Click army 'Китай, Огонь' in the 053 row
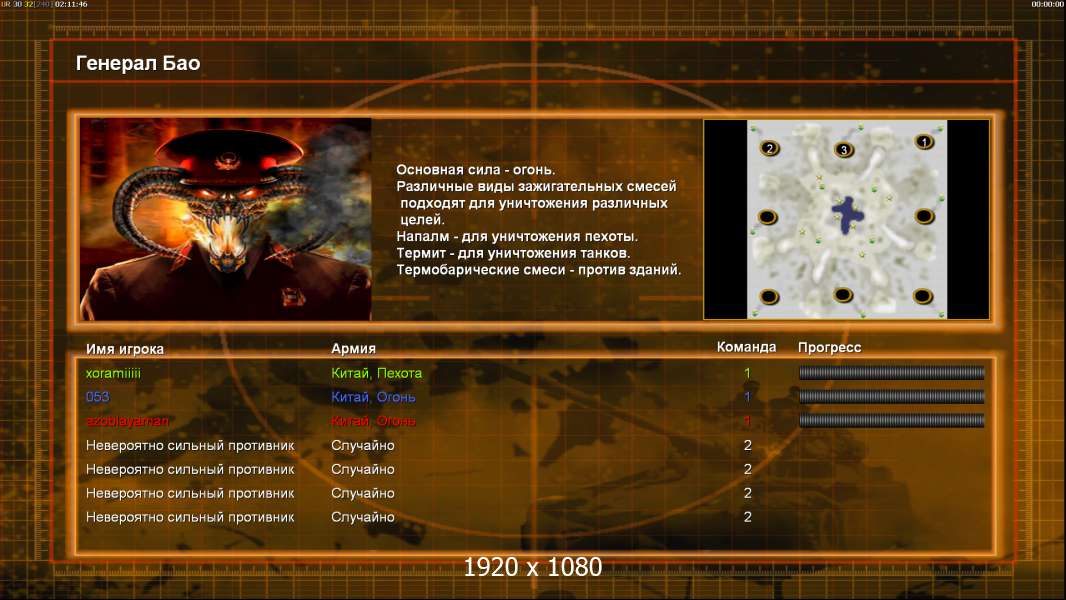This screenshot has width=1066, height=600. (x=373, y=397)
